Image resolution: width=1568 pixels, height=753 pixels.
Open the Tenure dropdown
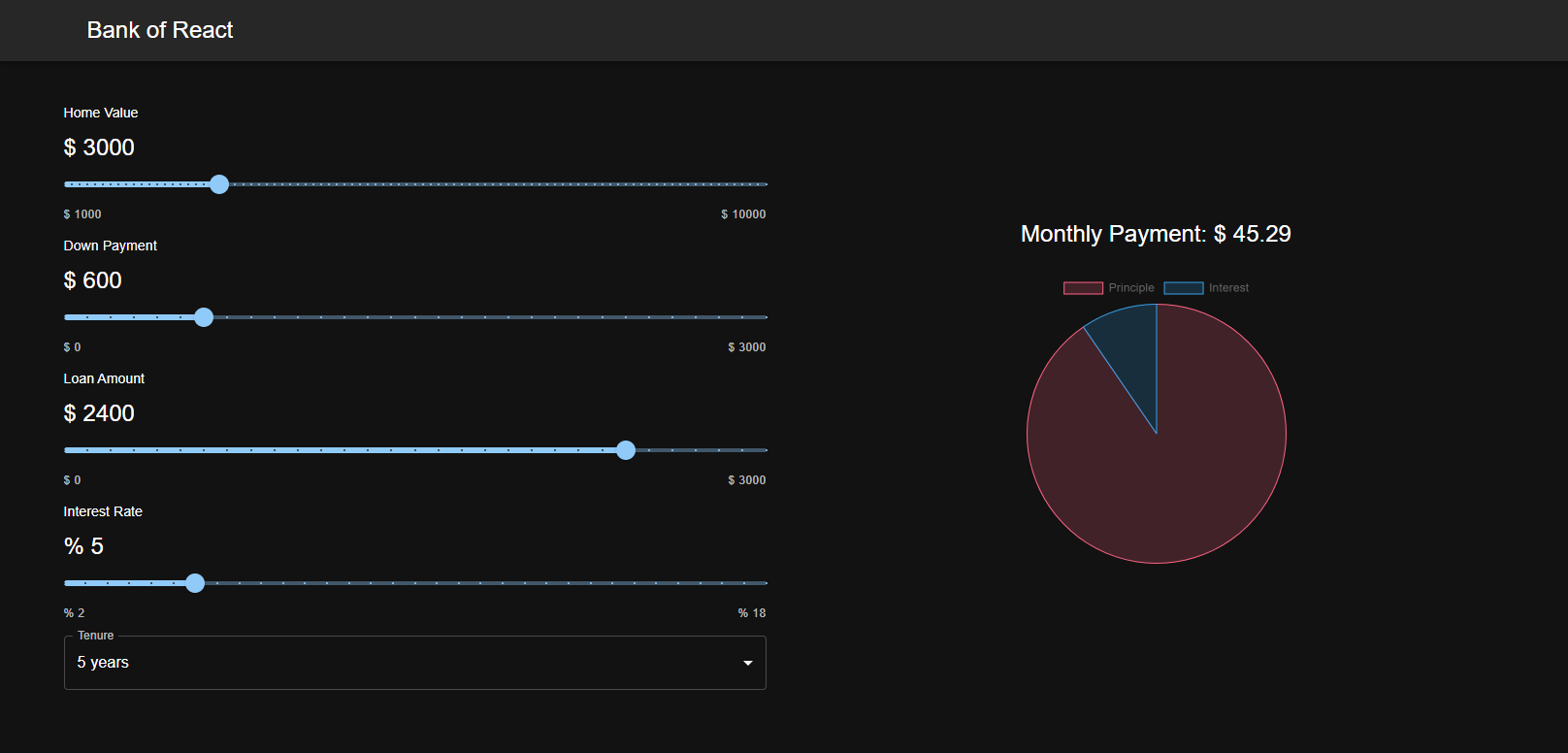point(415,663)
